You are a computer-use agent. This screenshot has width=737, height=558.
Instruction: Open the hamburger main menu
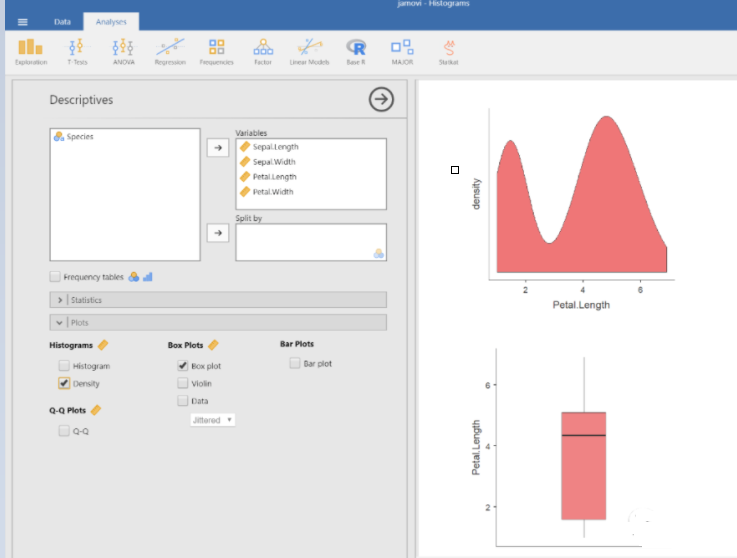tap(23, 21)
